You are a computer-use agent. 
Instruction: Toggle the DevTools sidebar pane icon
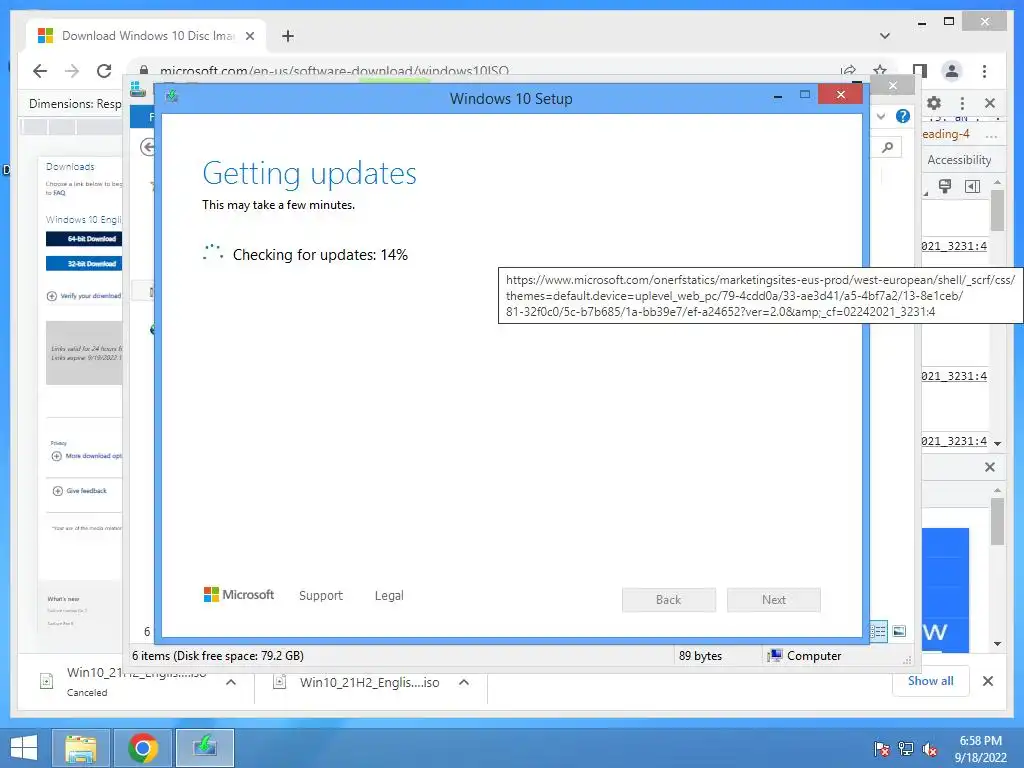[x=972, y=187]
